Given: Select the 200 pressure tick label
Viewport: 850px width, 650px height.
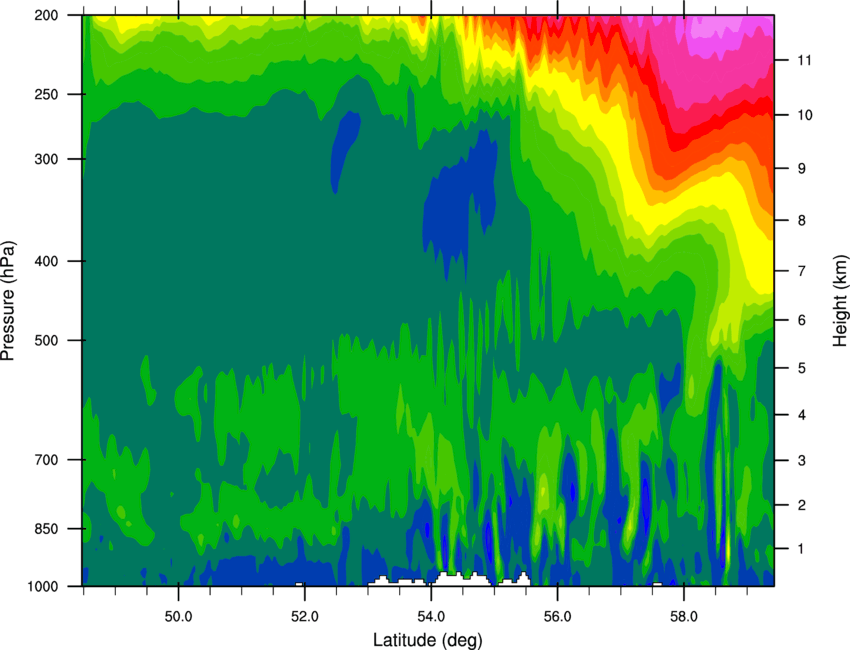Looking at the screenshot, I should (46, 15).
